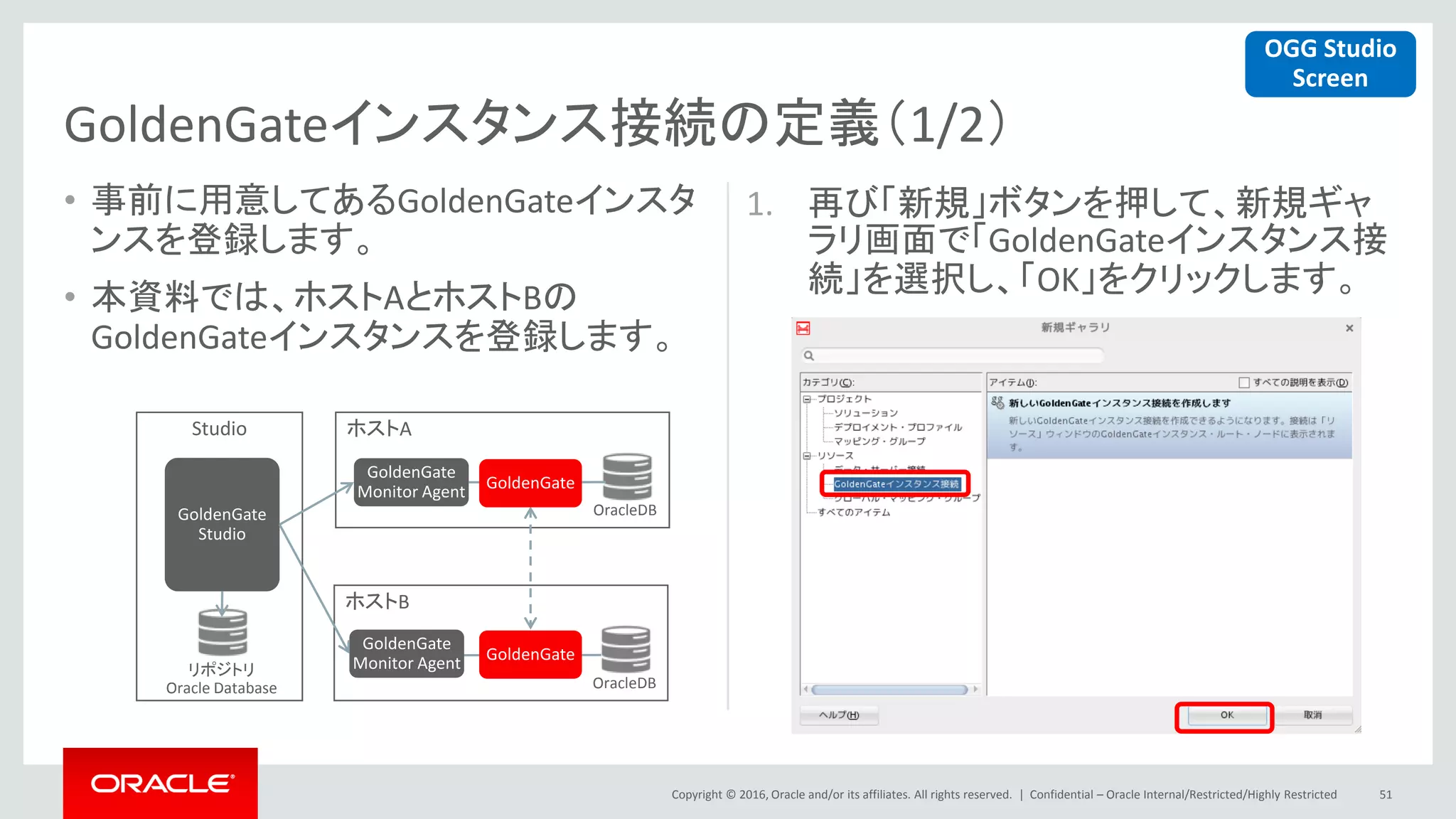
Task: Click the OK button in the gallery dialog
Action: pos(1226,715)
